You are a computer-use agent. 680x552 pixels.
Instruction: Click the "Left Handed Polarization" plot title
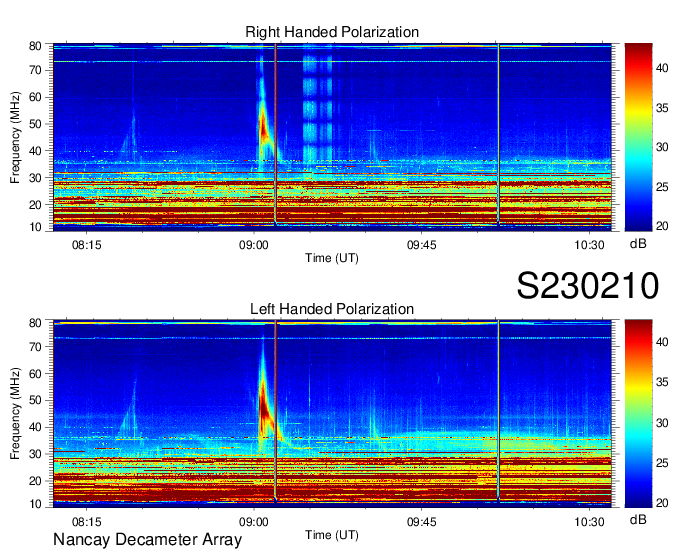coord(332,309)
